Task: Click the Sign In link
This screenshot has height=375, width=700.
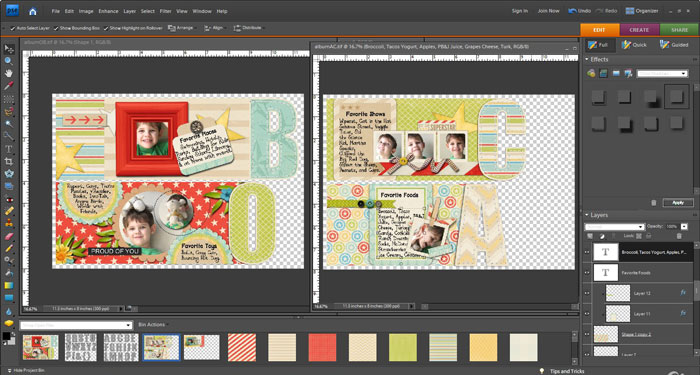Action: (x=520, y=11)
